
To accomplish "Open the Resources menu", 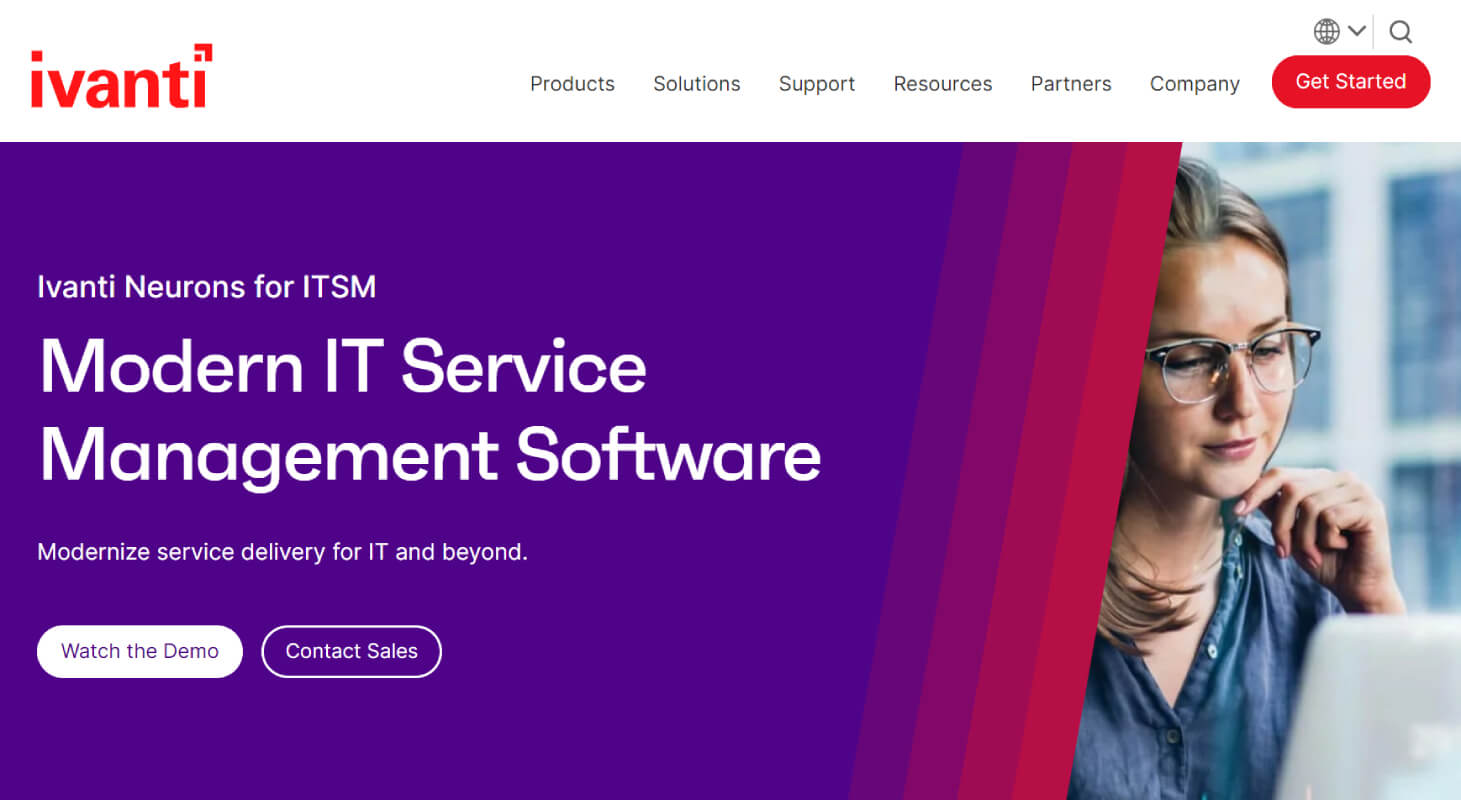I will tap(943, 84).
